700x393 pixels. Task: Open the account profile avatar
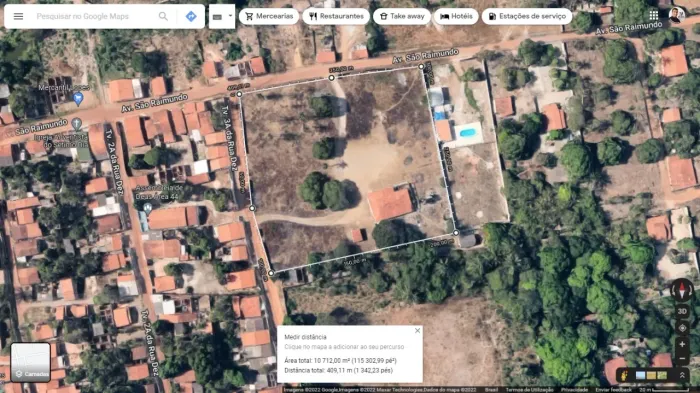click(x=676, y=15)
